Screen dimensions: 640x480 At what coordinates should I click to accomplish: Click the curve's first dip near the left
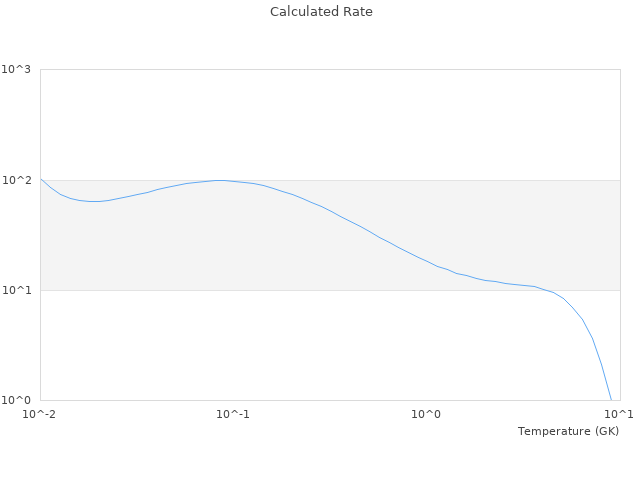coord(93,201)
